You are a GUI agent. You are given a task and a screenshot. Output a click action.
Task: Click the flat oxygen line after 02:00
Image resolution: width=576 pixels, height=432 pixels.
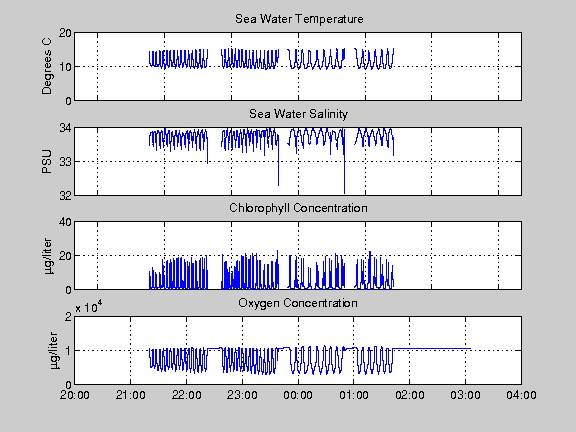pos(432,349)
